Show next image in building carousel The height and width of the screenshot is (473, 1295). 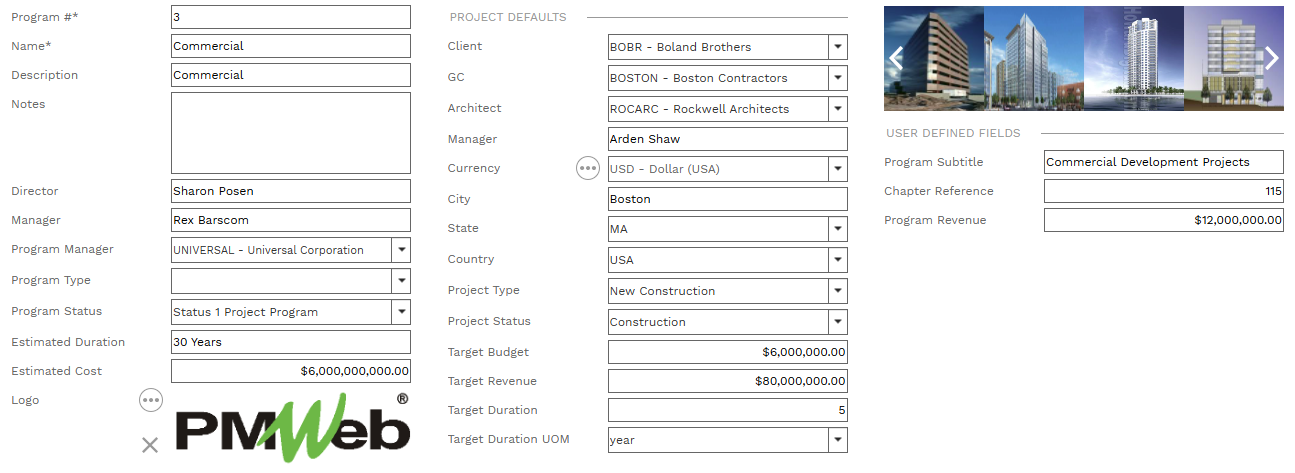tap(1271, 58)
